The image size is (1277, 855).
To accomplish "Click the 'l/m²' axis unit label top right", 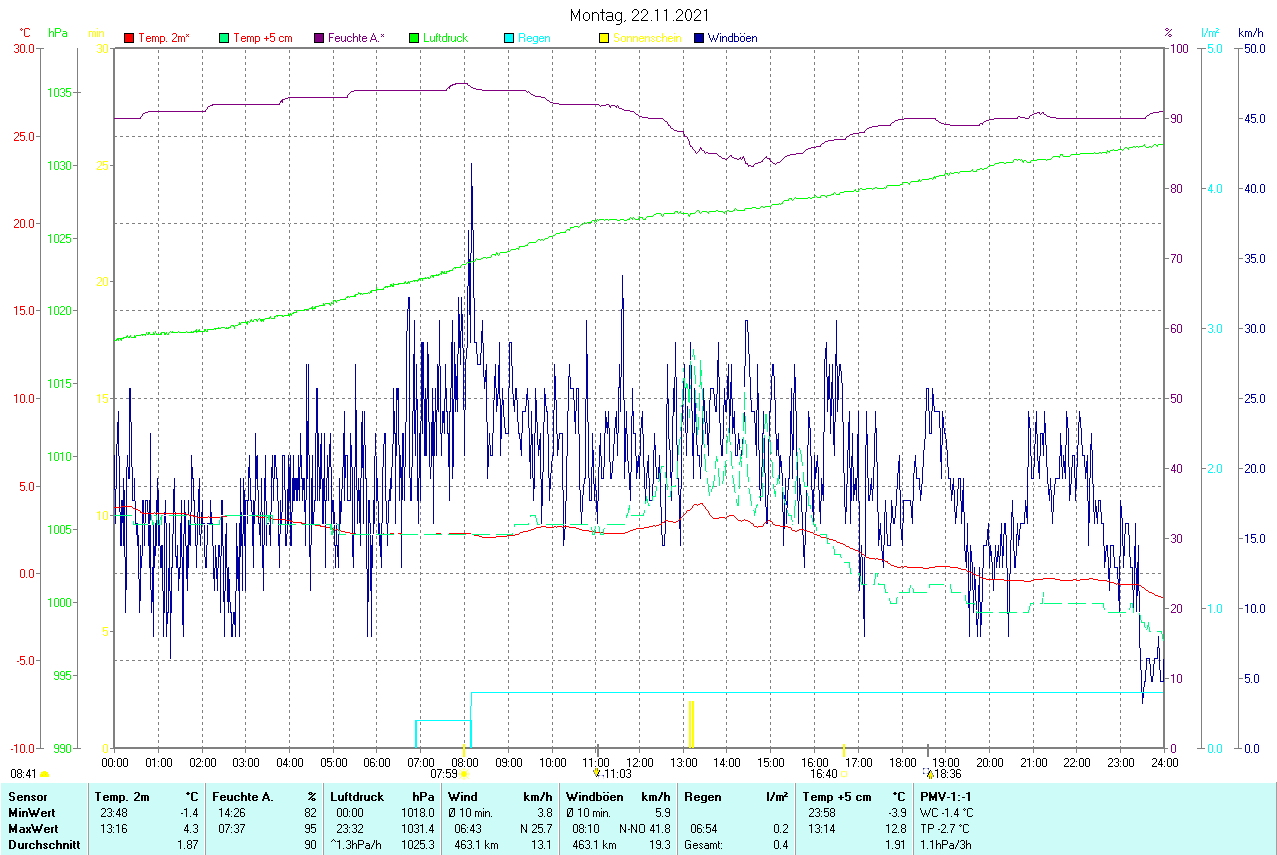I will coord(1210,32).
